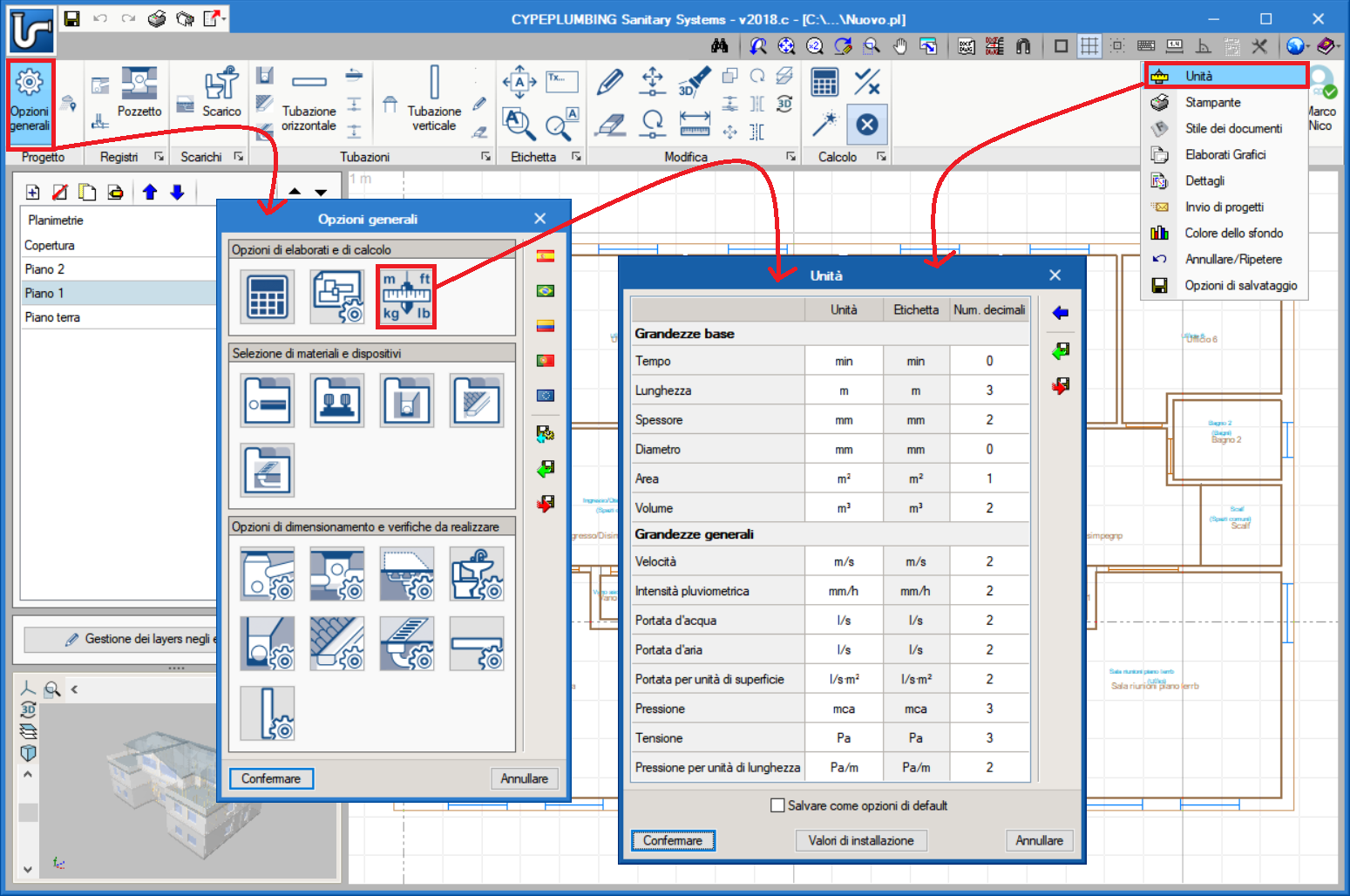
Task: Click the 3D view cube icon
Action: click(28, 752)
